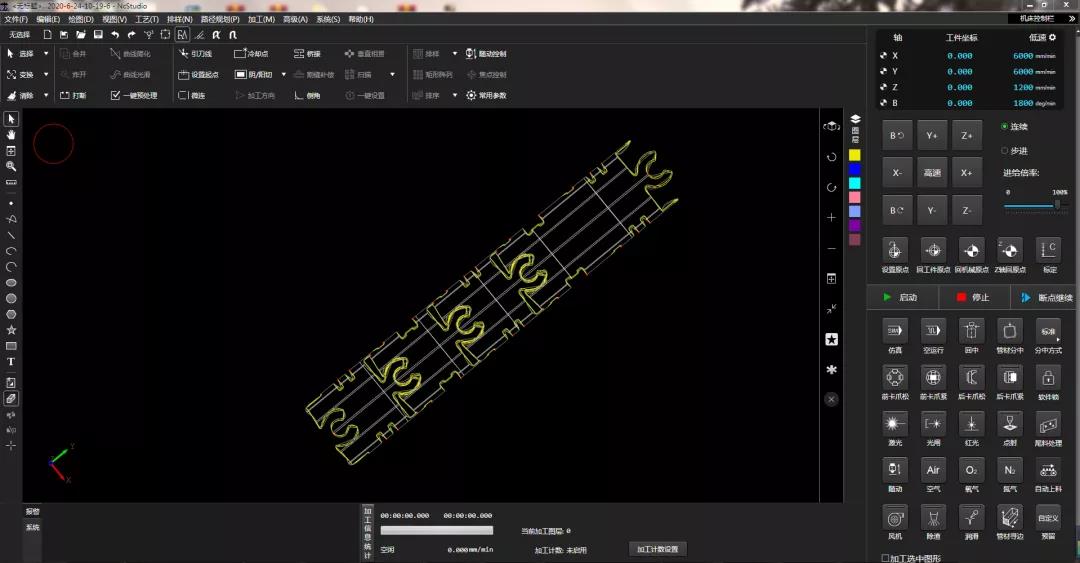The width and height of the screenshot is (1080, 563).
Task: Turn on the 氧气 O2 gas button
Action: click(971, 470)
